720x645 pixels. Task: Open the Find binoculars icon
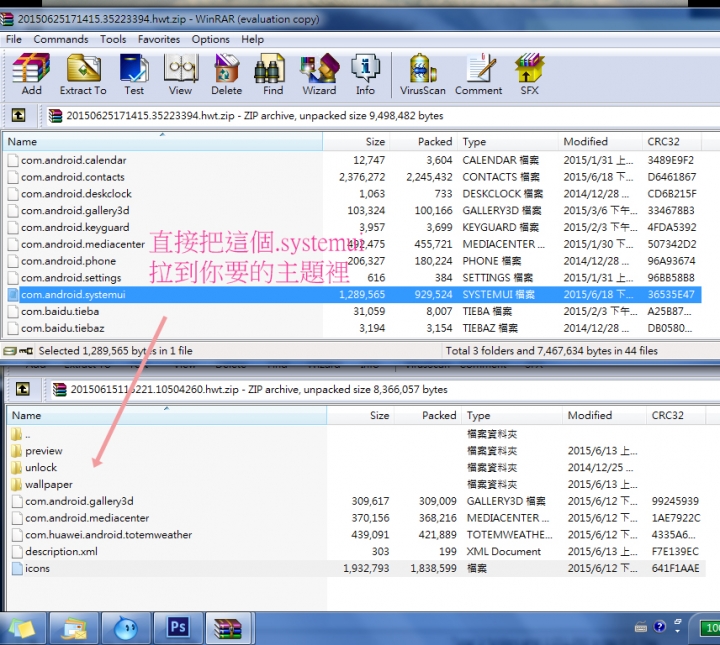click(273, 74)
